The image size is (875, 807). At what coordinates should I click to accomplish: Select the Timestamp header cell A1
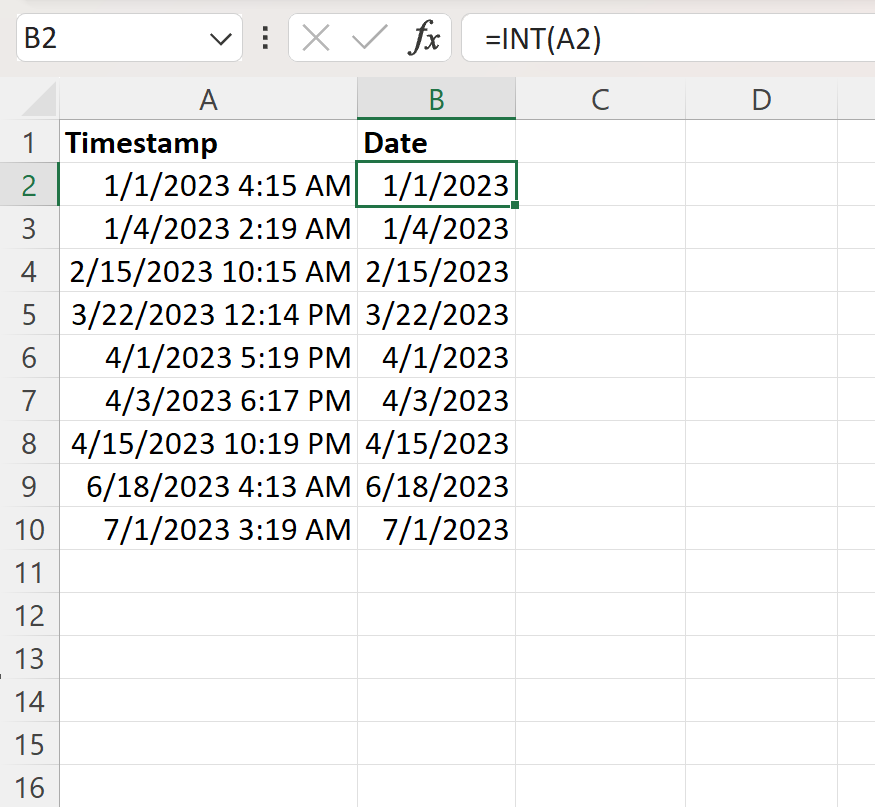coord(207,142)
